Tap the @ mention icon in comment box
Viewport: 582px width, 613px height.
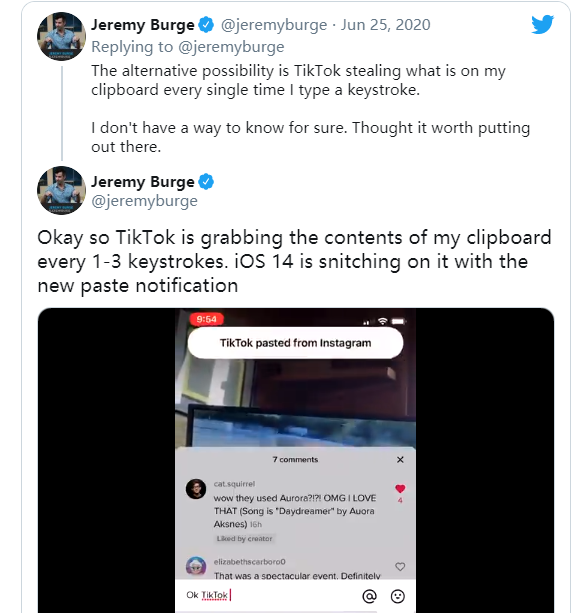[x=369, y=596]
